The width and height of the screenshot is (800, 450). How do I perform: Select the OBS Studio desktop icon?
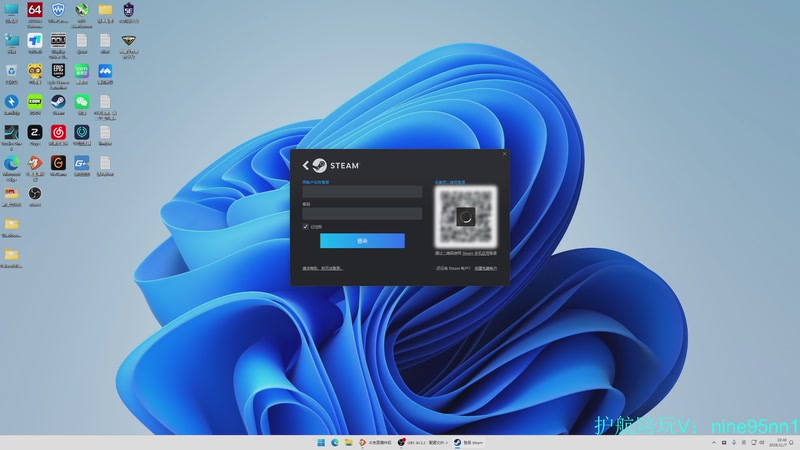click(x=35, y=194)
